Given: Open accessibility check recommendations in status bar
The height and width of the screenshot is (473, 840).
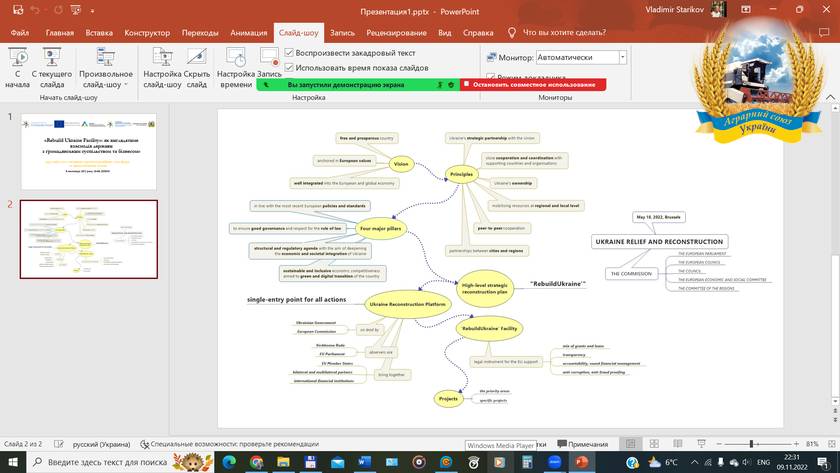Looking at the screenshot, I should click(229, 444).
